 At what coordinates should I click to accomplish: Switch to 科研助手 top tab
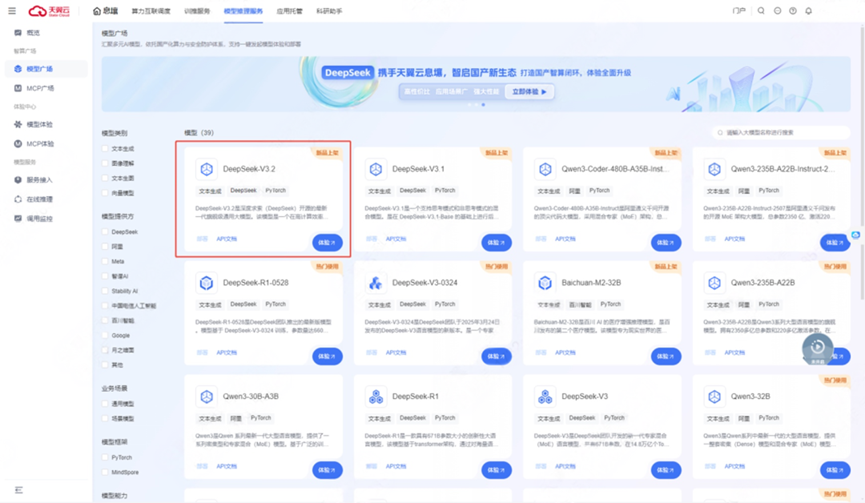(x=329, y=11)
